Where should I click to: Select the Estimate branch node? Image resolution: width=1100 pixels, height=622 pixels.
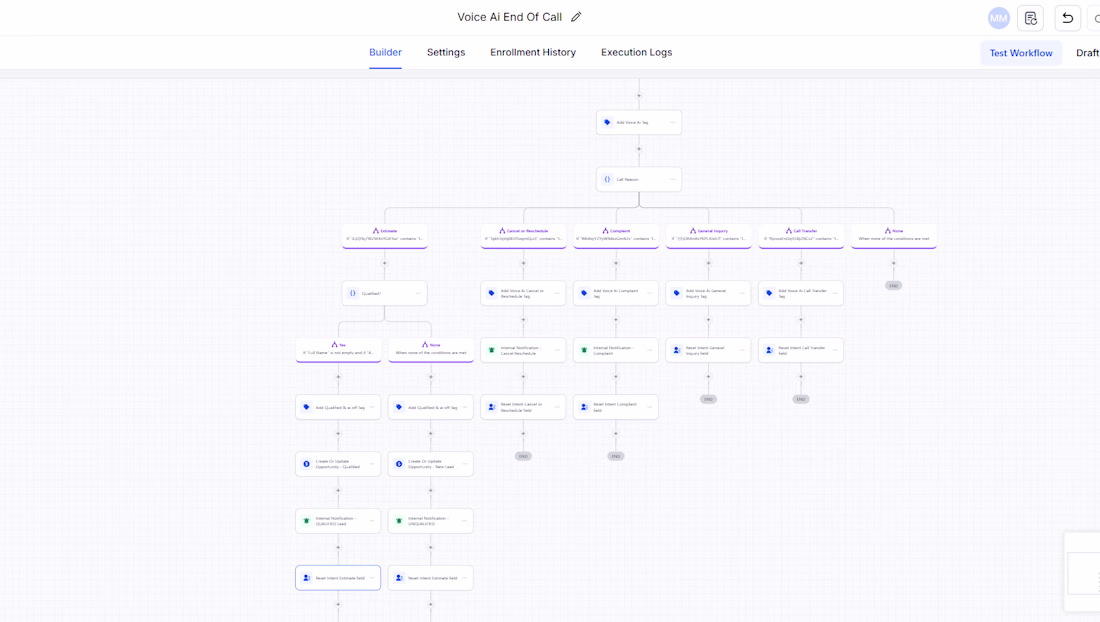[x=384, y=236]
